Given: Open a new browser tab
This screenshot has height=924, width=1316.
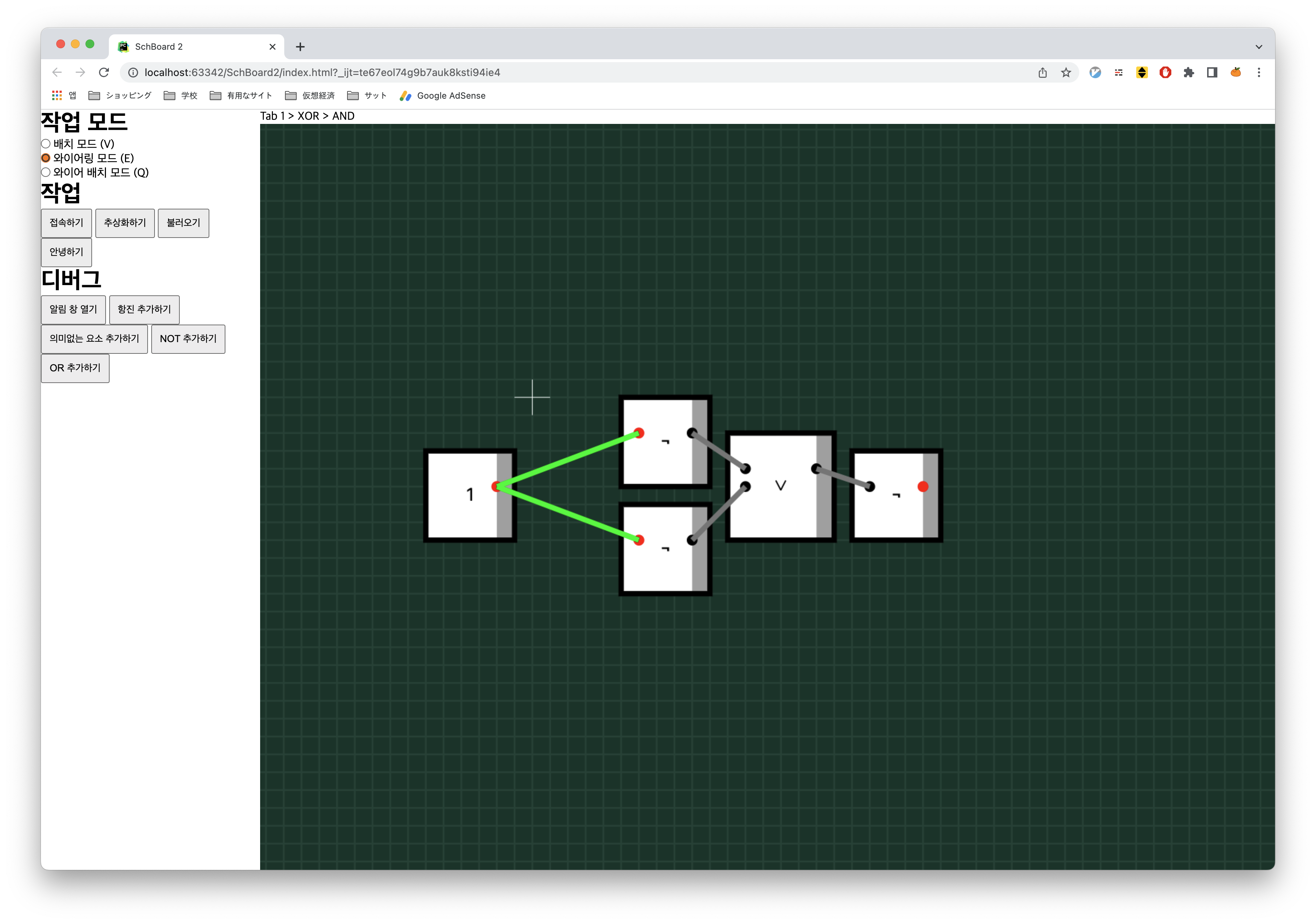Looking at the screenshot, I should 300,47.
